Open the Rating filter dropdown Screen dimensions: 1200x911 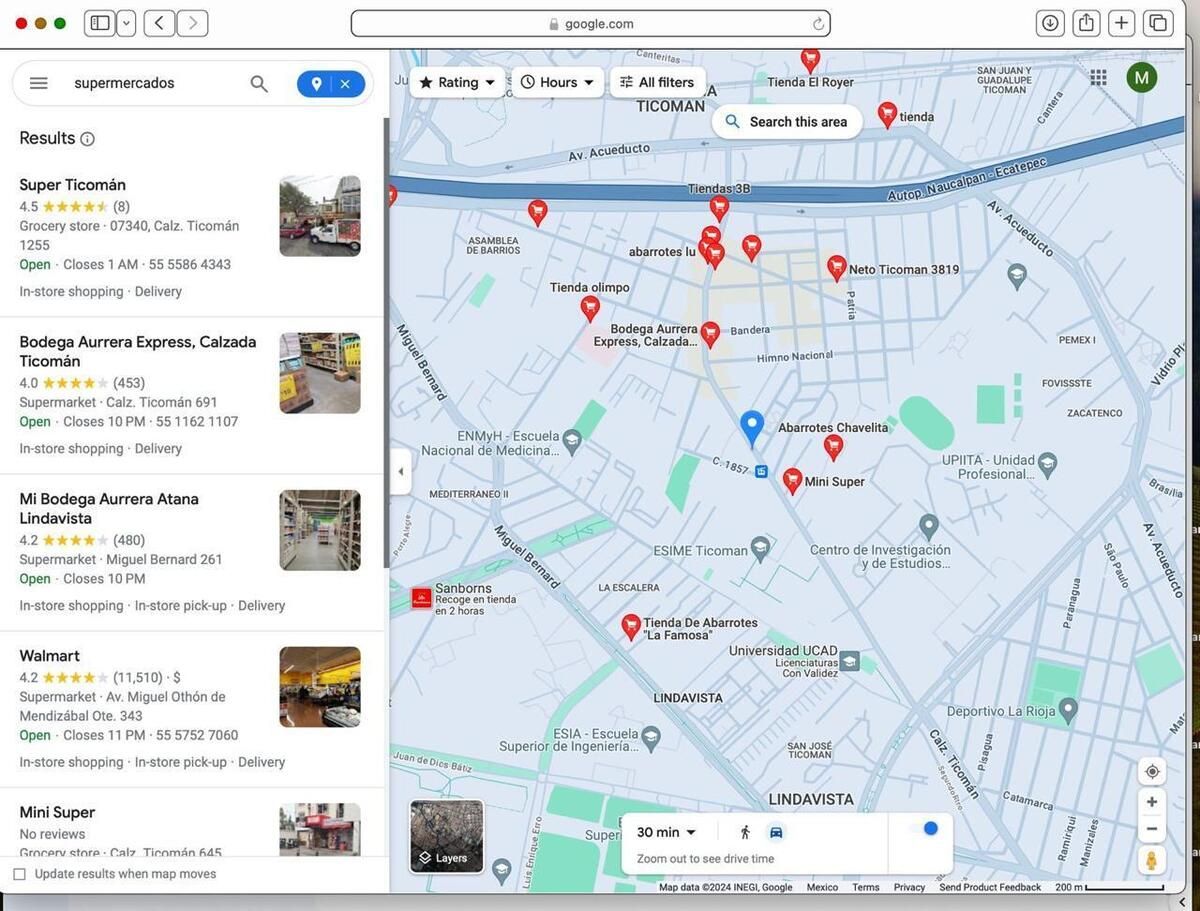[457, 82]
